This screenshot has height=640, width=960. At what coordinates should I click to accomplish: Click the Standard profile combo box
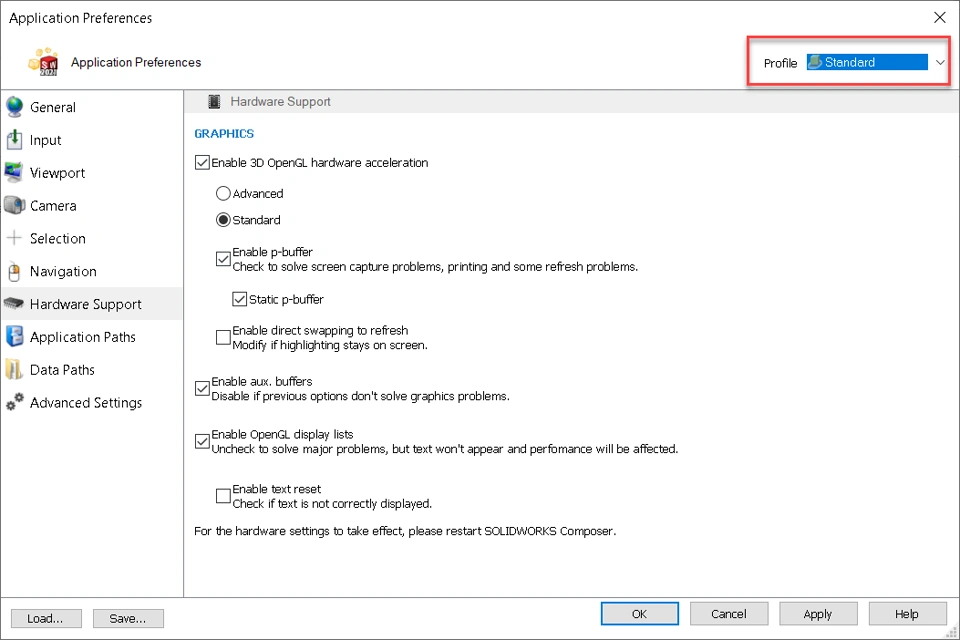click(x=867, y=62)
